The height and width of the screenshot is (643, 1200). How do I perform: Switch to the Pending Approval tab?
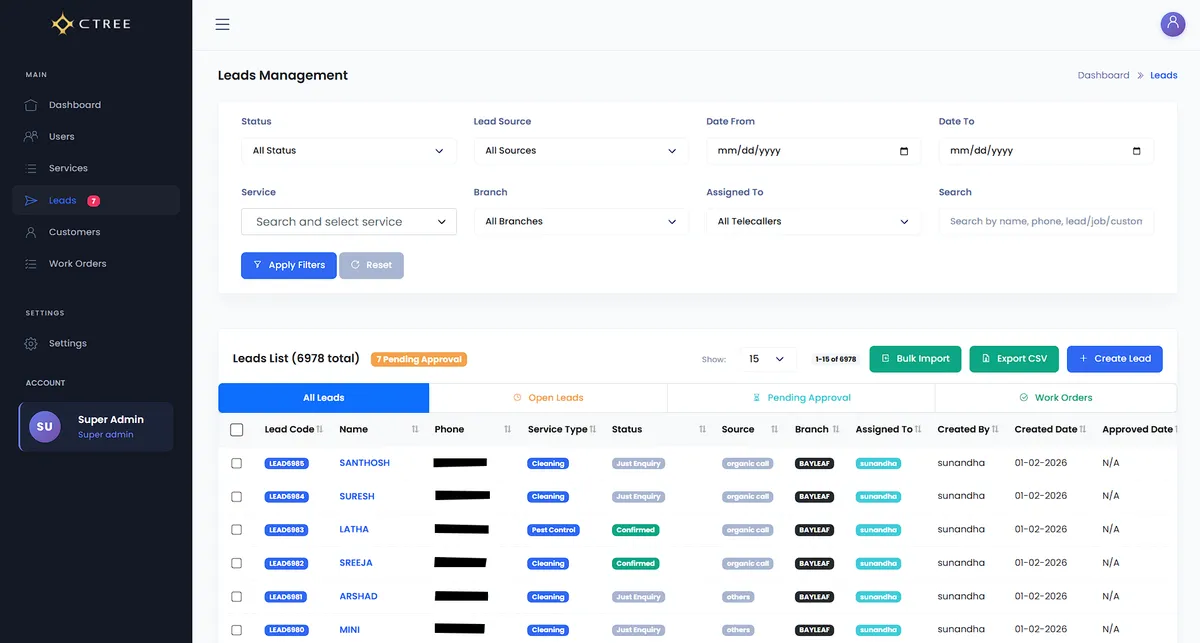point(801,398)
